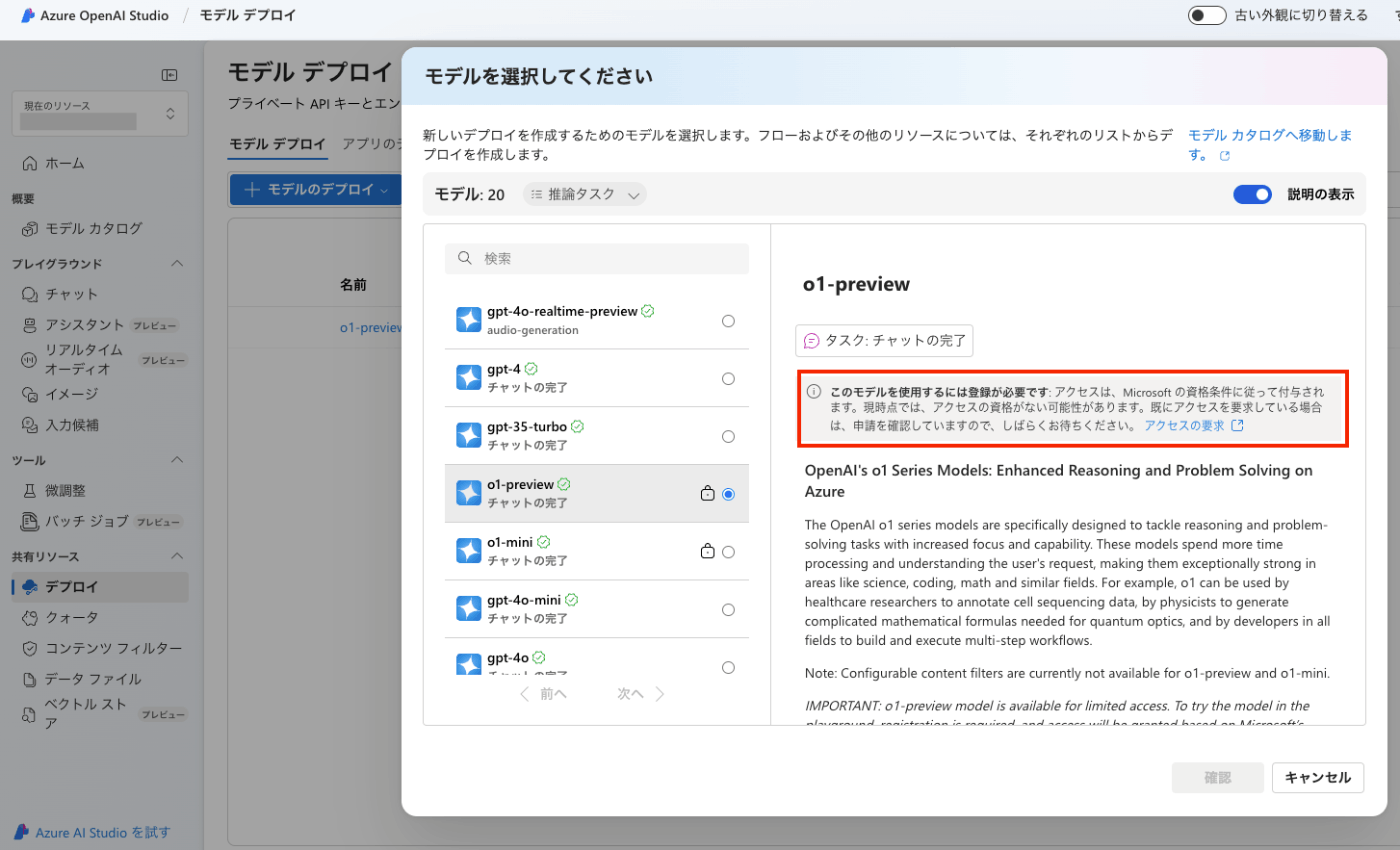Collapse the ツール section chevron
The width and height of the screenshot is (1400, 850).
(177, 460)
